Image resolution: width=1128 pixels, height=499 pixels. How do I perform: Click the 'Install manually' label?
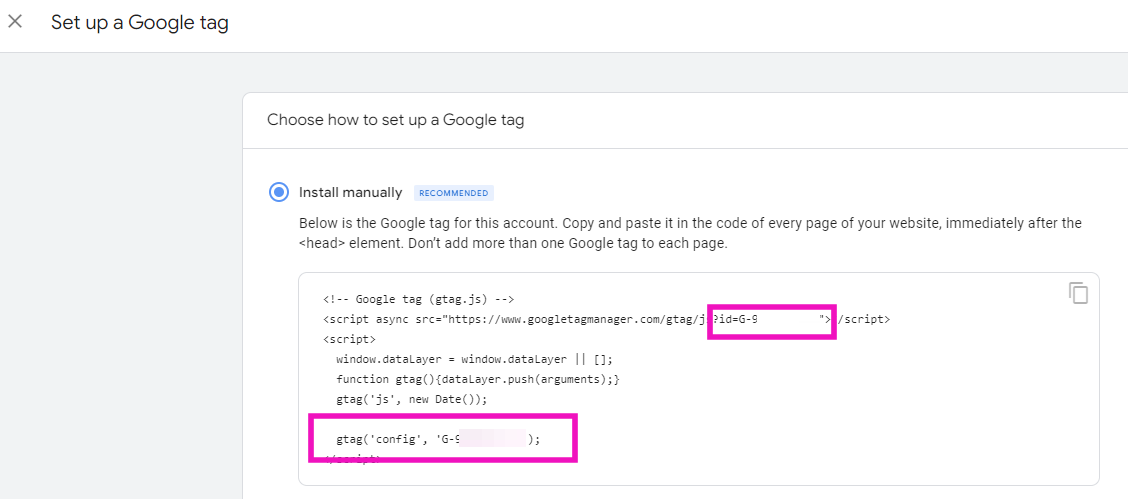tap(350, 193)
